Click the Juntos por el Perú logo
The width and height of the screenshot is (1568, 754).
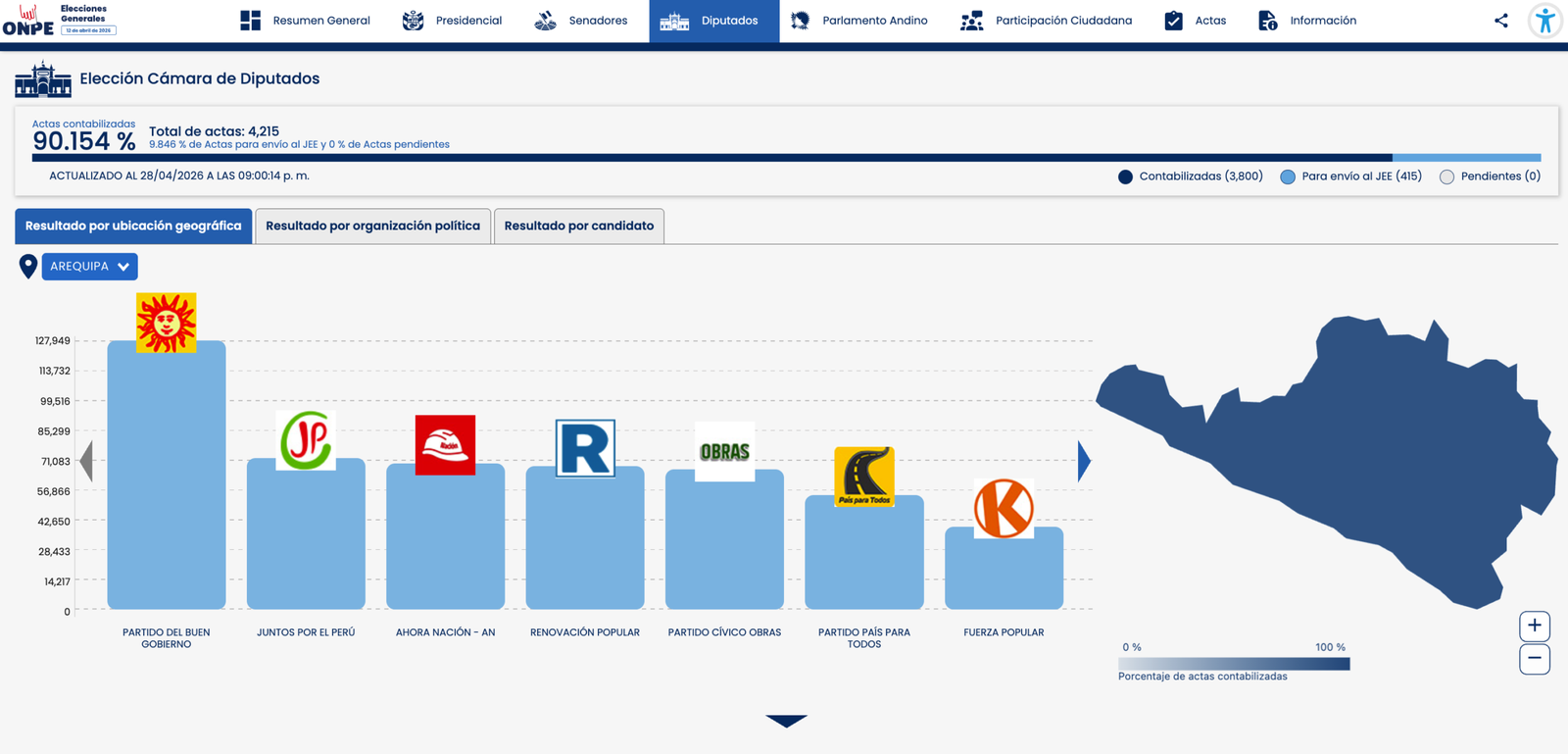point(306,440)
